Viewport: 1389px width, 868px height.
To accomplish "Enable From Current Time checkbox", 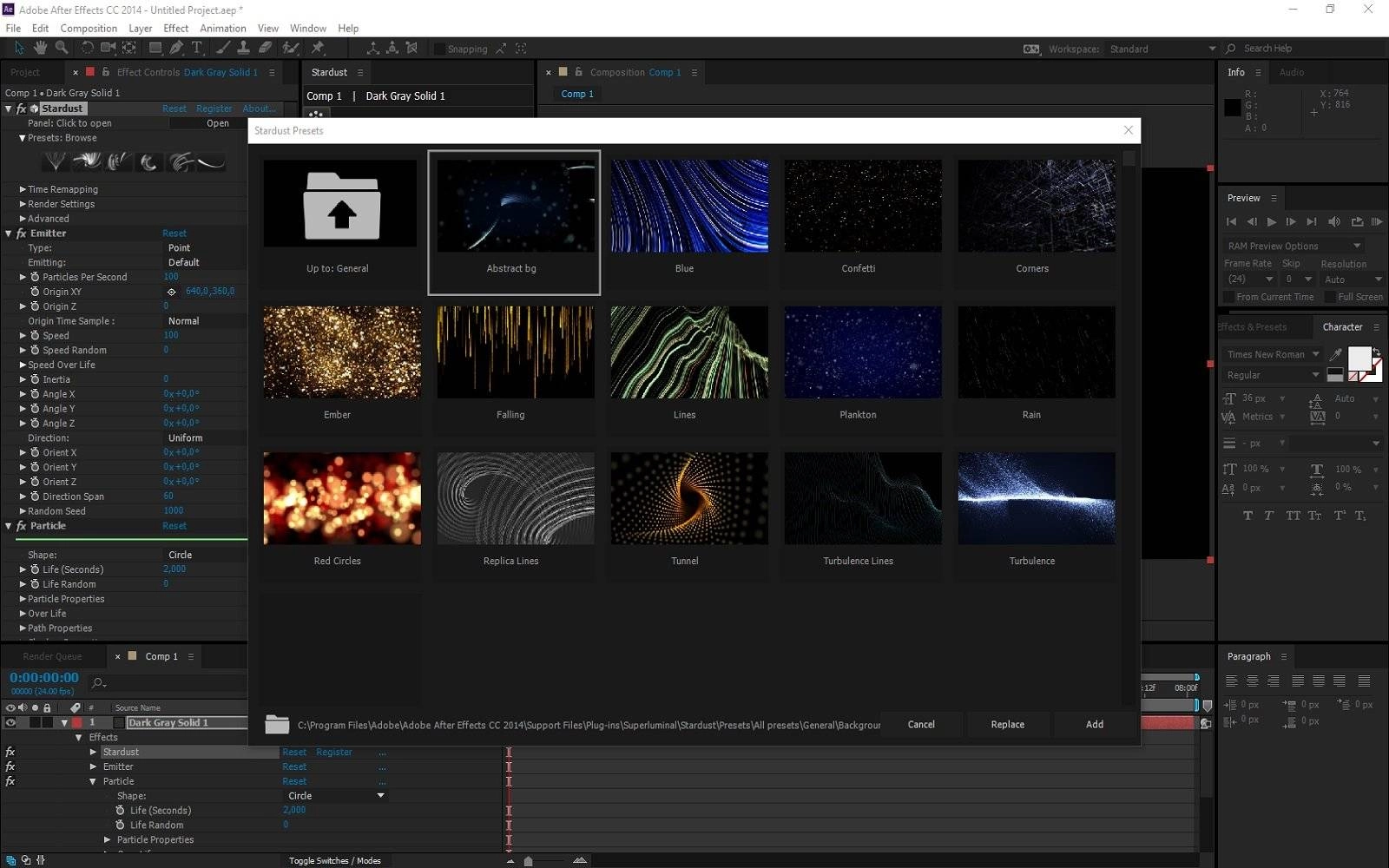I will (x=1228, y=297).
